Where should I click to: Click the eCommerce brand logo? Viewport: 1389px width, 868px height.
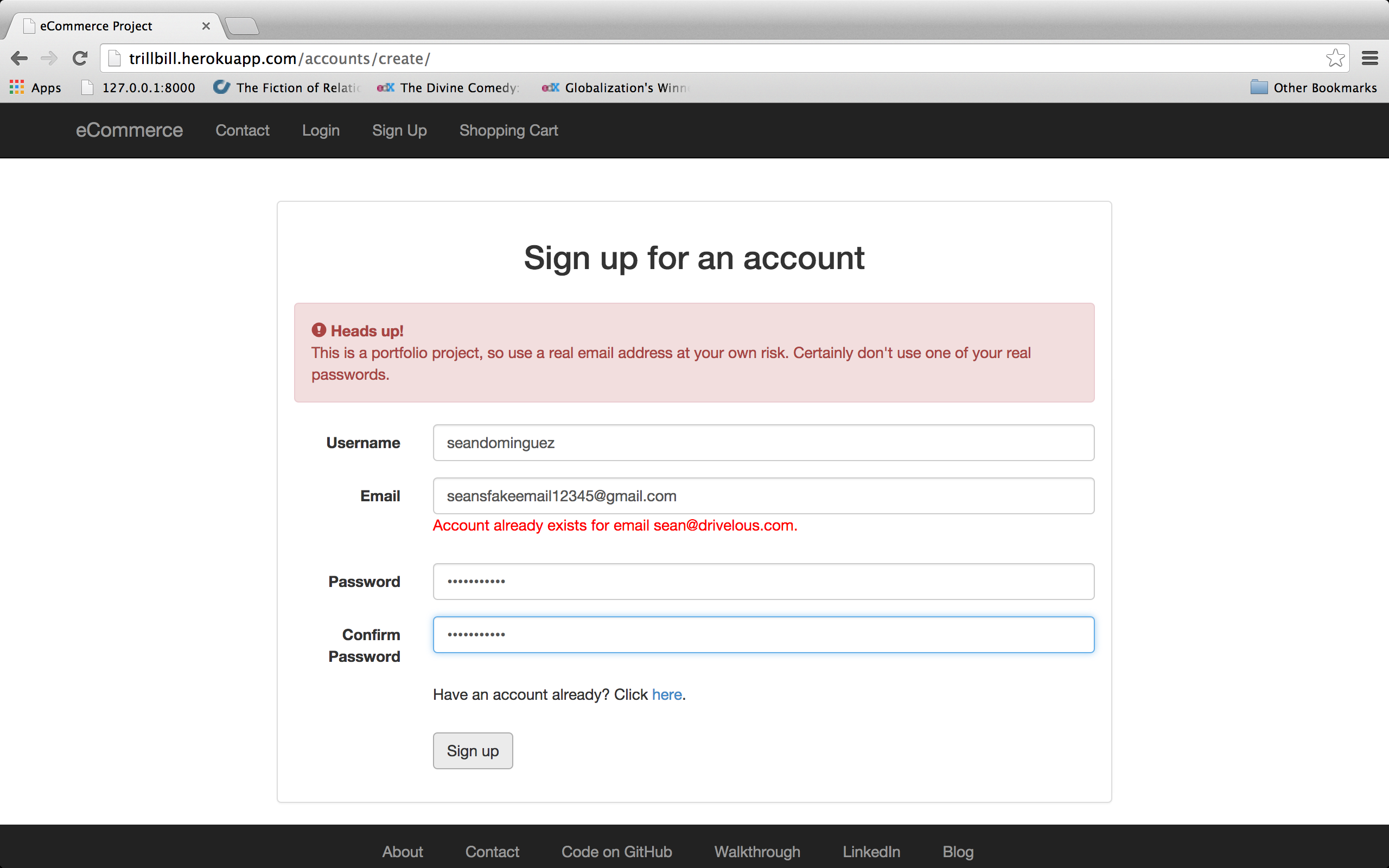tap(129, 130)
